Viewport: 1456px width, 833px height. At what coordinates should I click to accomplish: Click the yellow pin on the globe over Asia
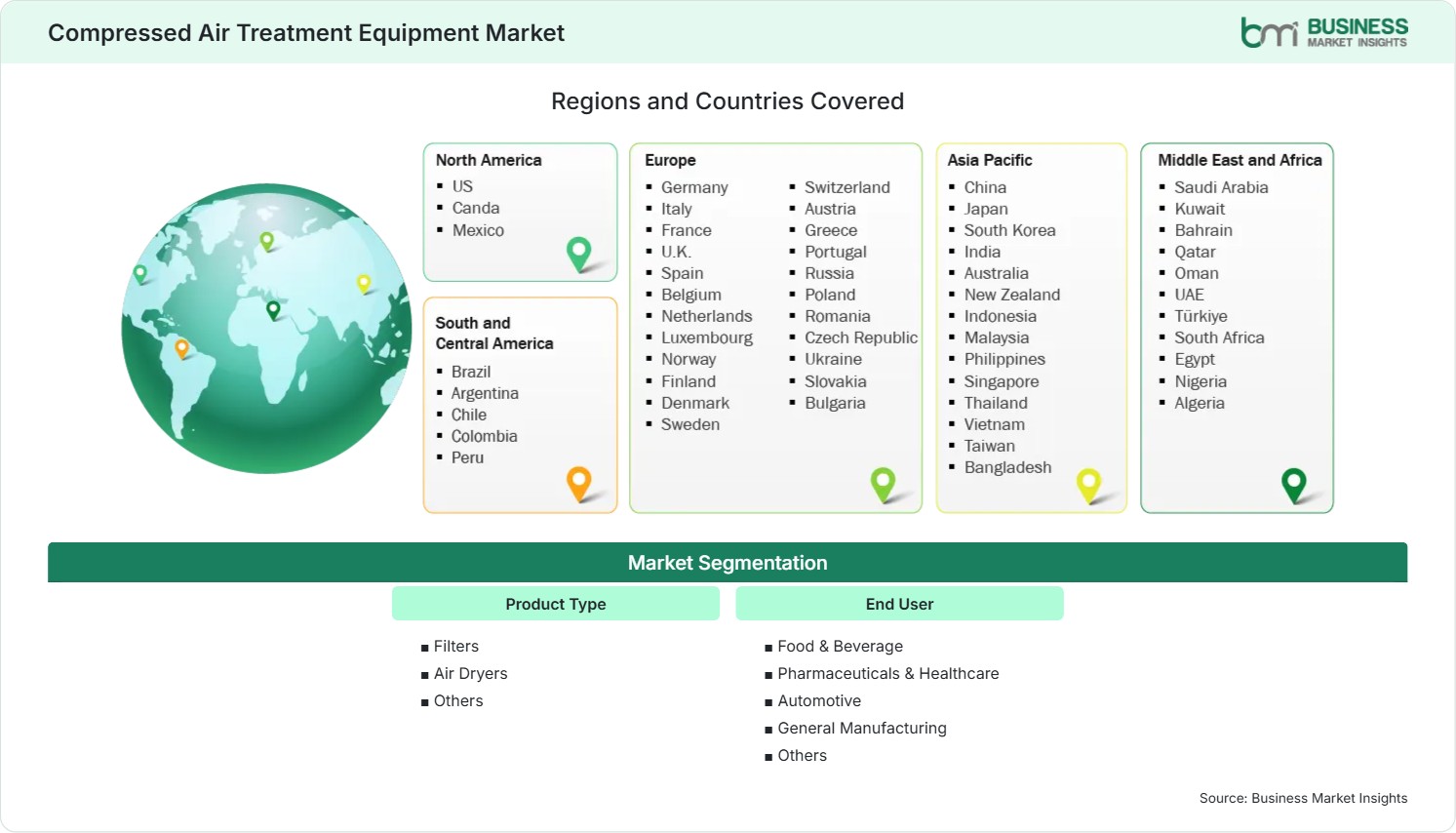[x=364, y=284]
